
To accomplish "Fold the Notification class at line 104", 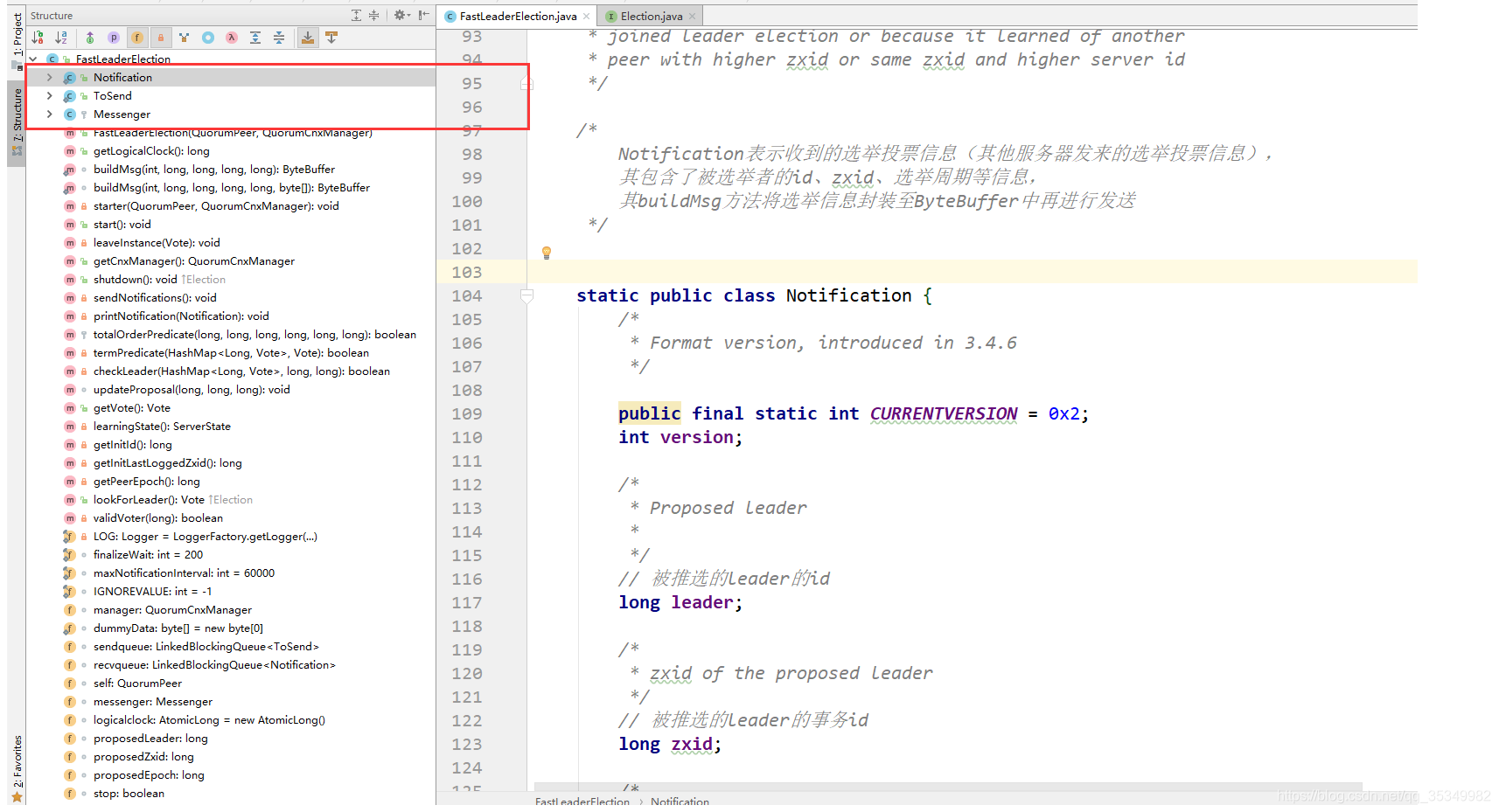I will pyautogui.click(x=526, y=296).
